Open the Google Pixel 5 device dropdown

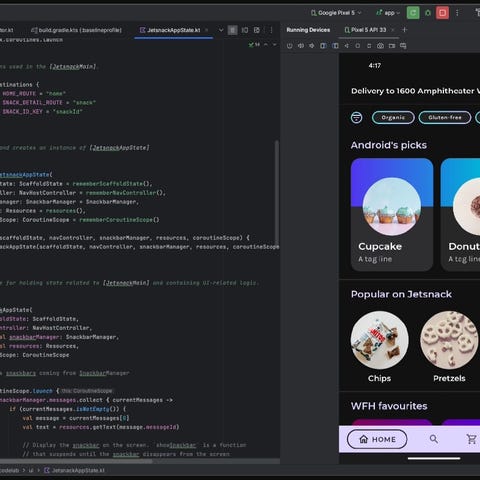click(x=336, y=13)
